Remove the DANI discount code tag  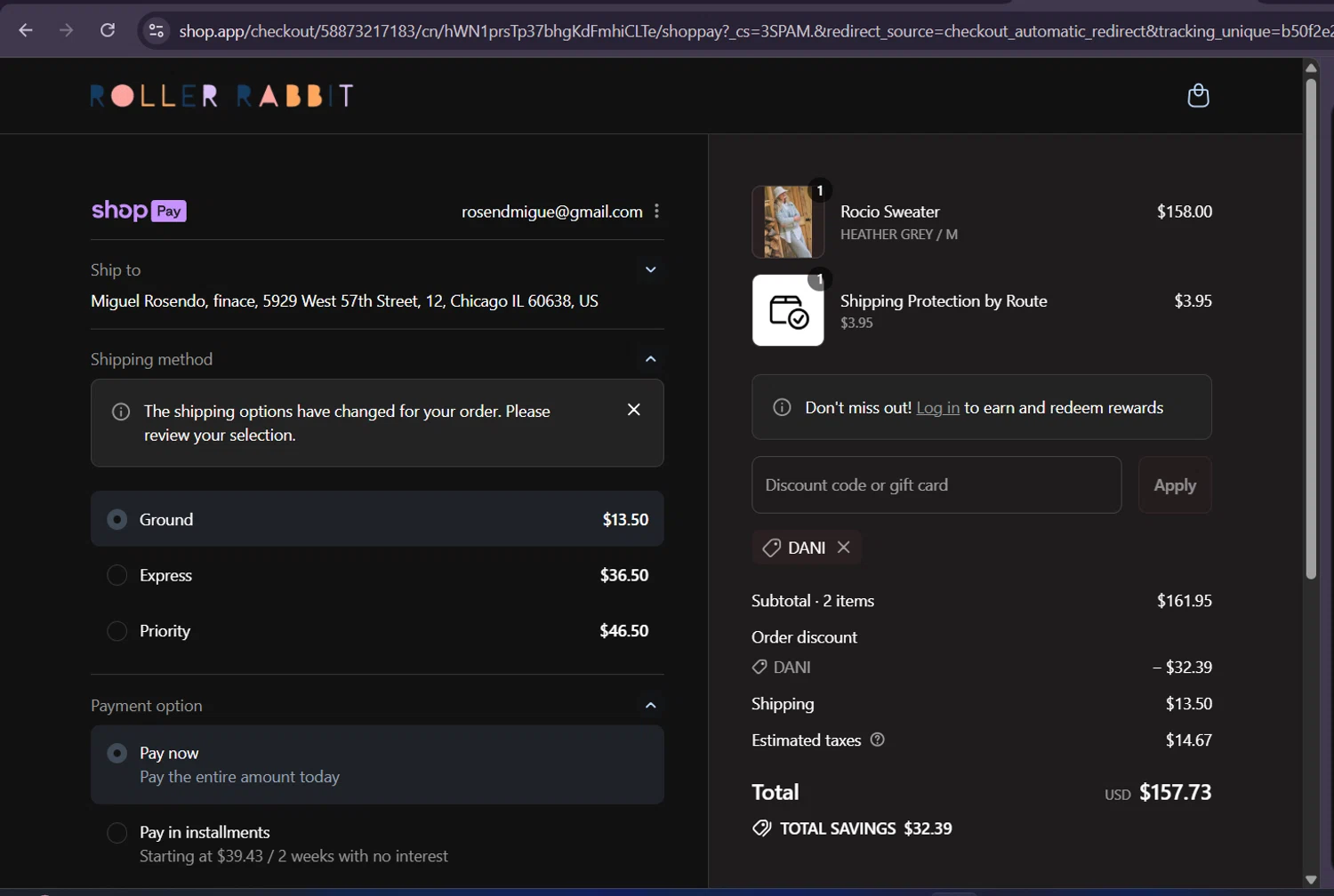[x=844, y=548]
